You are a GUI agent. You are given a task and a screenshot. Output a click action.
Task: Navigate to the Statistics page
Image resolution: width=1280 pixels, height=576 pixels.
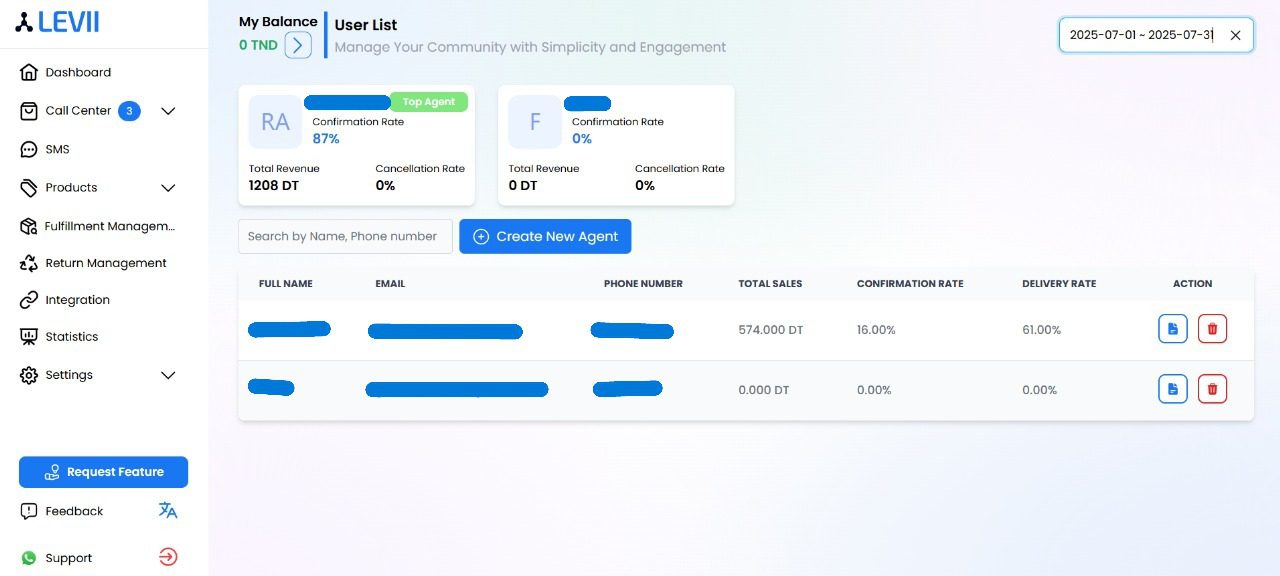click(71, 337)
